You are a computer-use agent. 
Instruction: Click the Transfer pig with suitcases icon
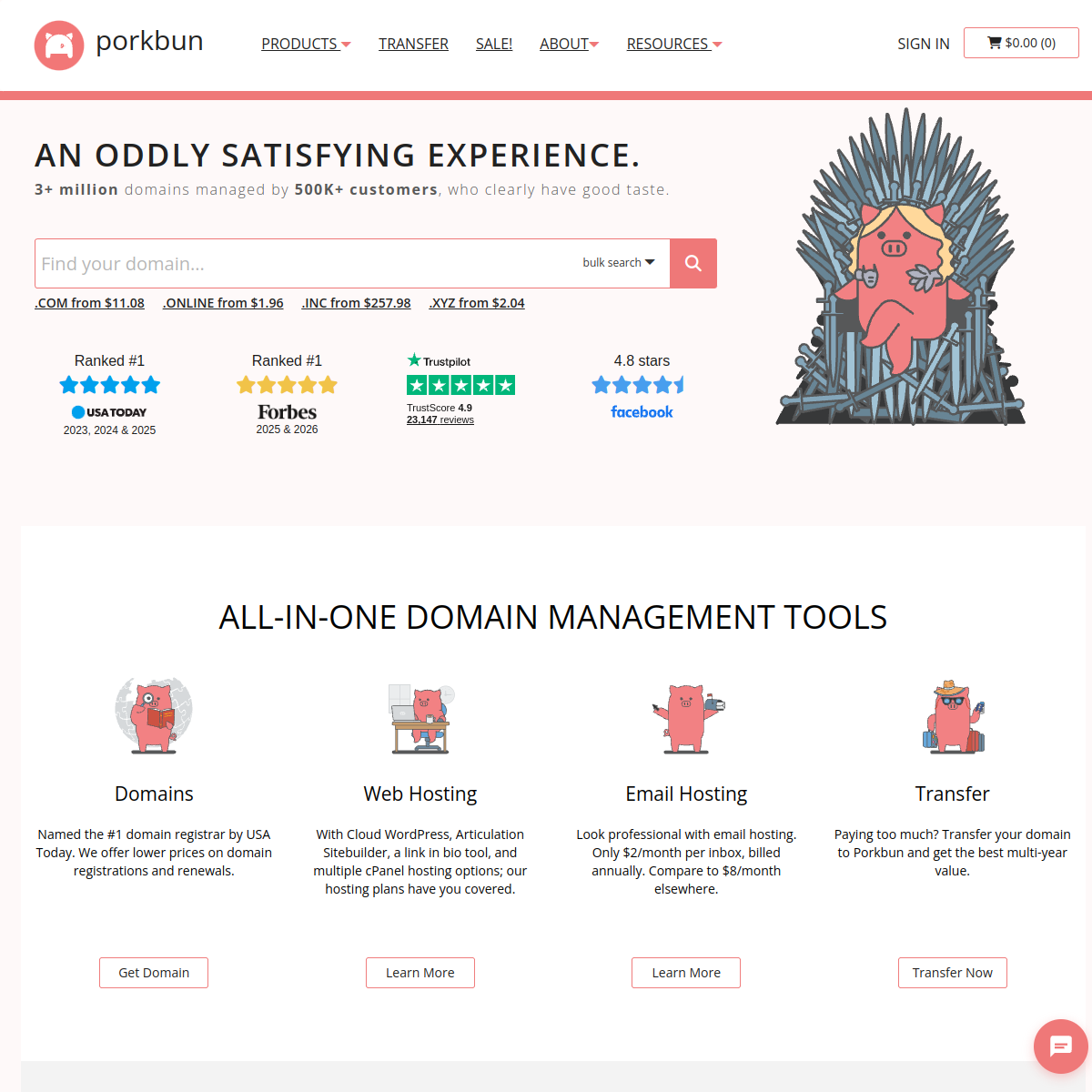[953, 715]
